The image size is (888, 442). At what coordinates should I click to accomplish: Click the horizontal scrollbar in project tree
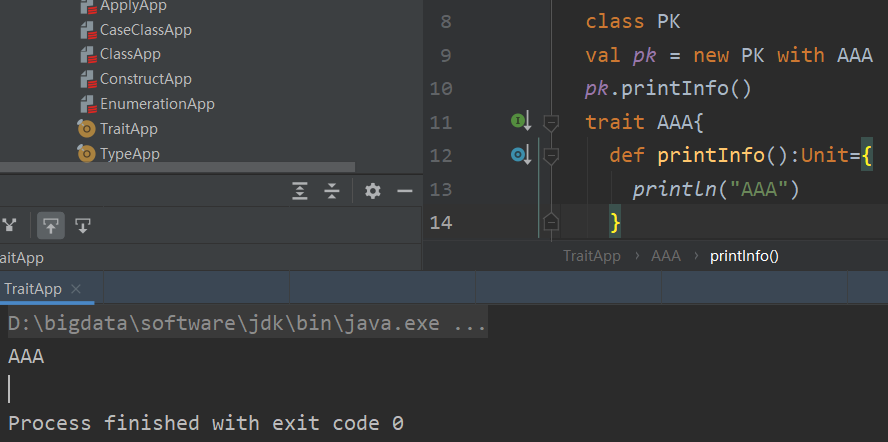point(177,167)
